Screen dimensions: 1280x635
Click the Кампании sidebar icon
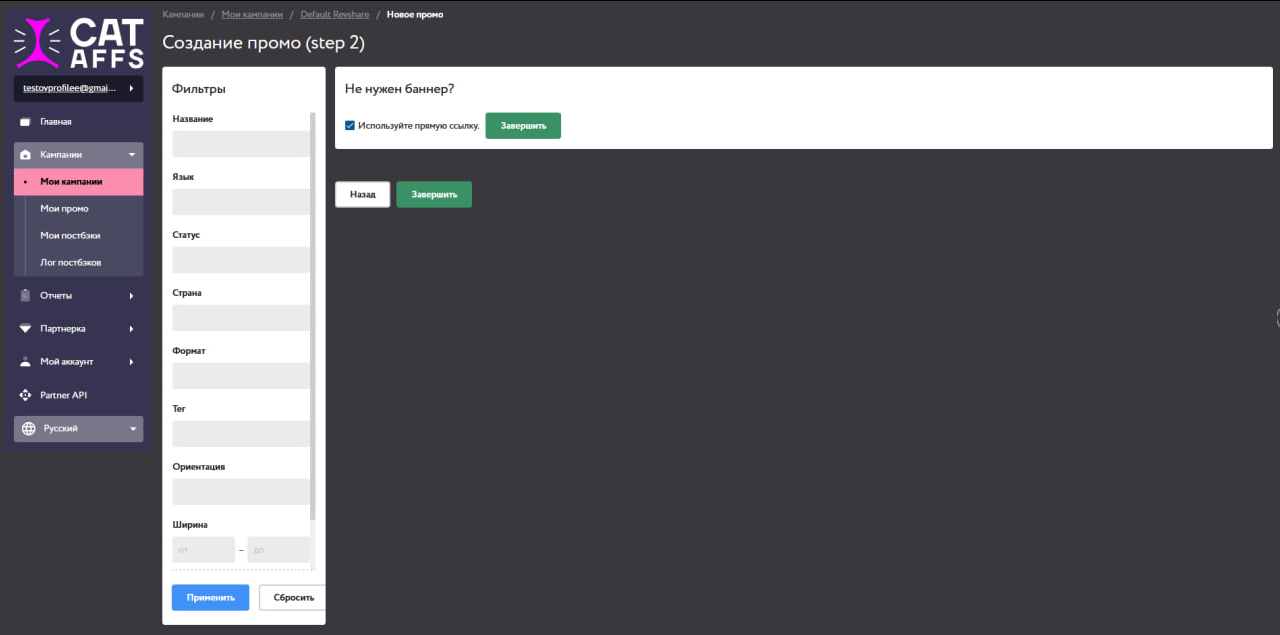point(26,155)
